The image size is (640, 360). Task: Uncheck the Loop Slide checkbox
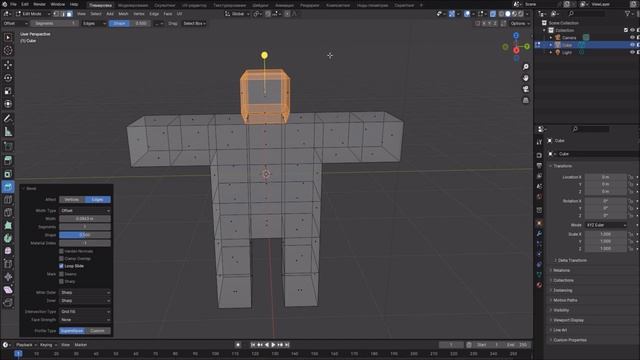coord(61,266)
